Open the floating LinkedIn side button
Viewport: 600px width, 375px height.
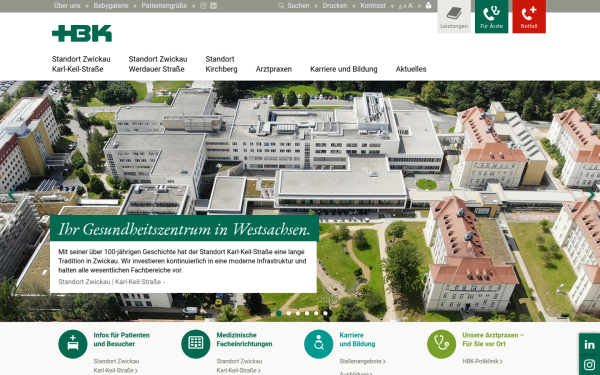point(590,345)
